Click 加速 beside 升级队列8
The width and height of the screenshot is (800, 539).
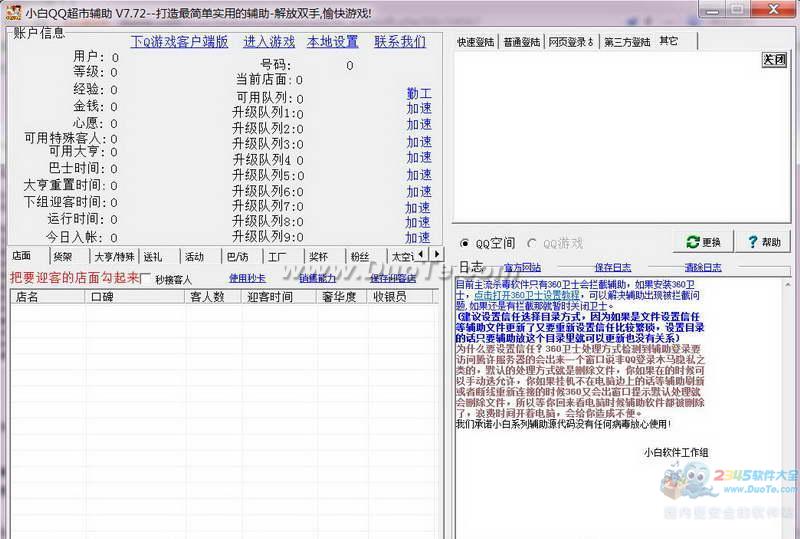tap(418, 223)
